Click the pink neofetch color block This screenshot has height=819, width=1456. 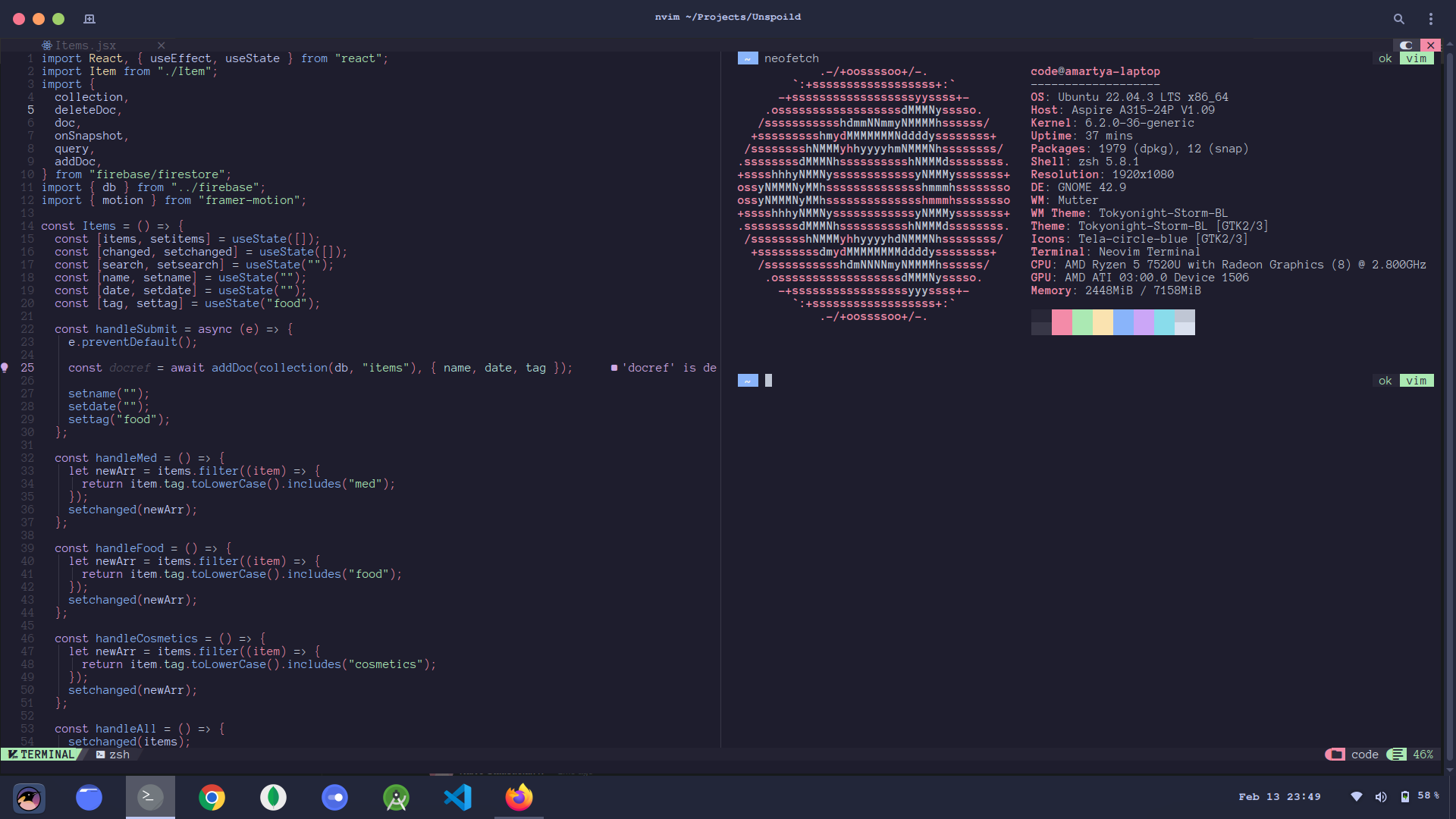click(1062, 322)
